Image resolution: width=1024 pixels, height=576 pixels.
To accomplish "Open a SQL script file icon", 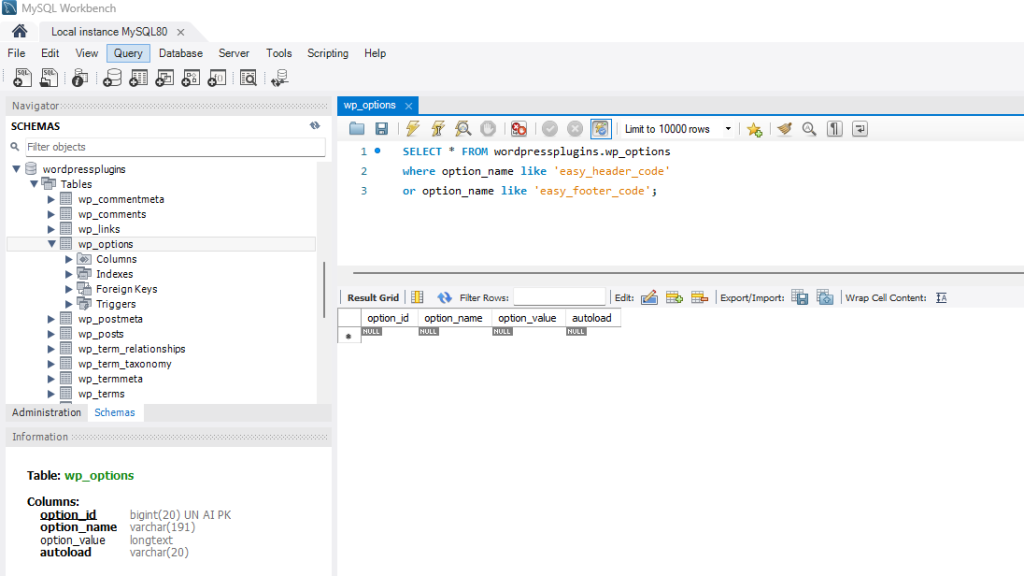I will tap(49, 77).
